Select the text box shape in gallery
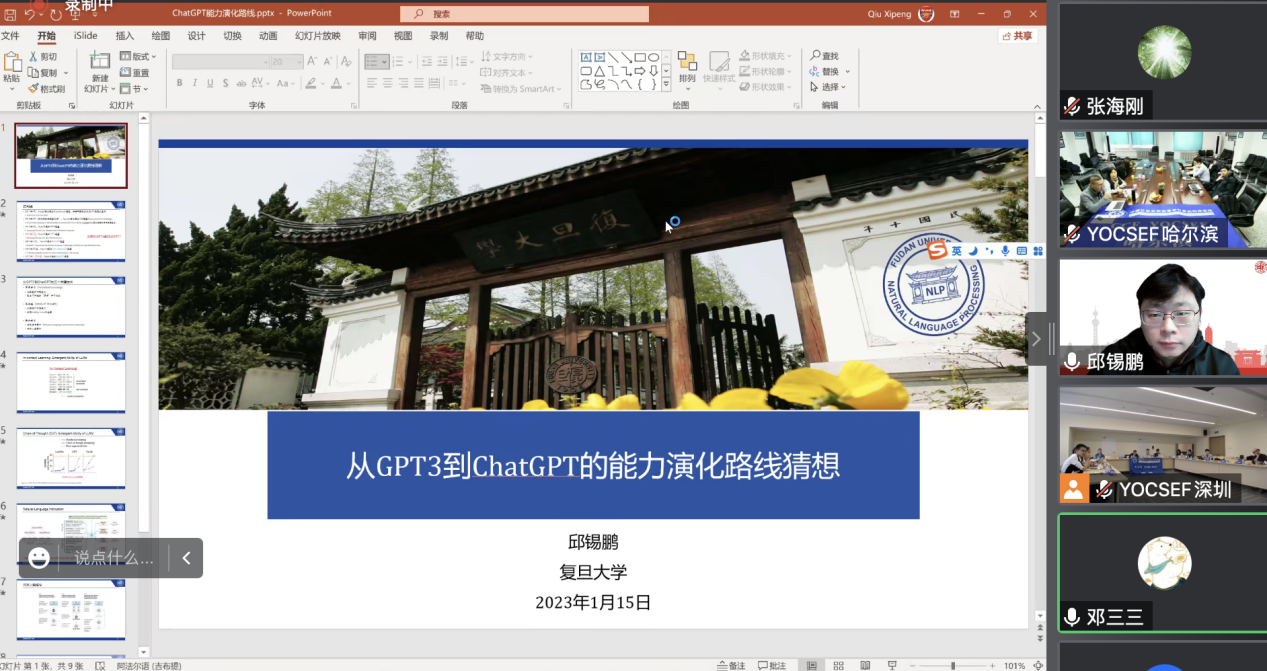Screen dimensions: 1267x671 (x=586, y=57)
